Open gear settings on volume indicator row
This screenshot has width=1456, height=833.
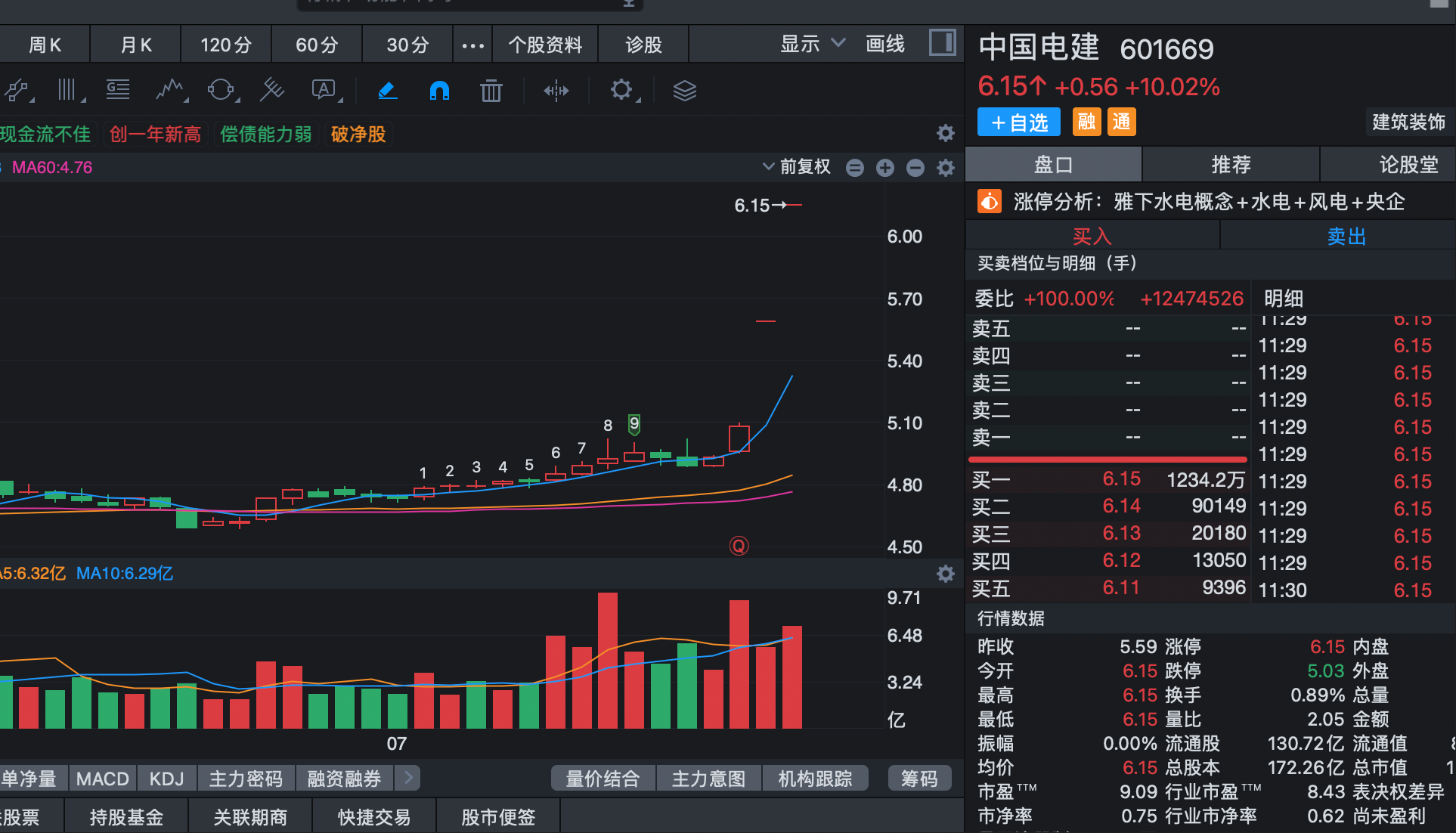click(946, 574)
